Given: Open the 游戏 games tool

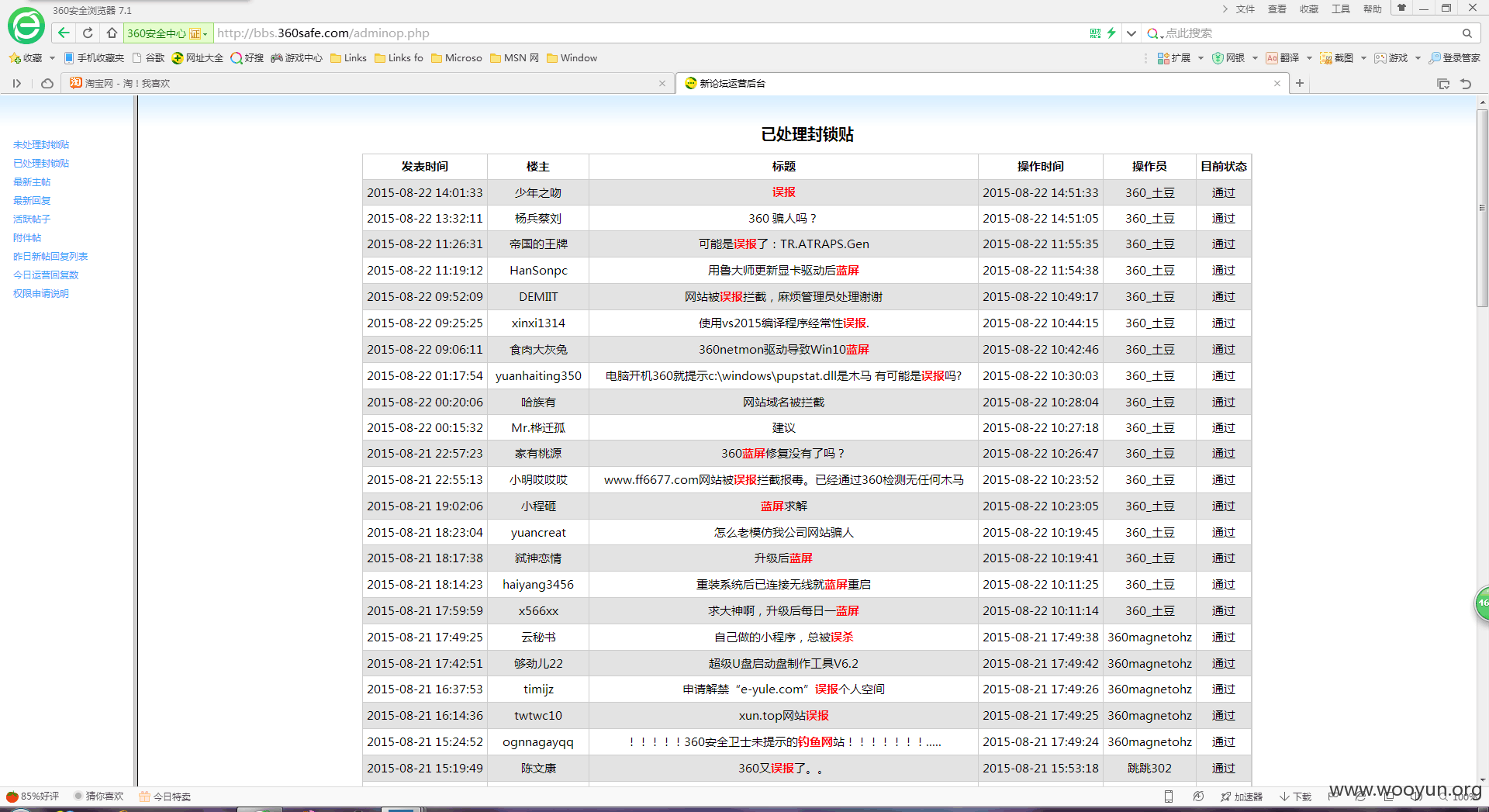Looking at the screenshot, I should pyautogui.click(x=1391, y=58).
